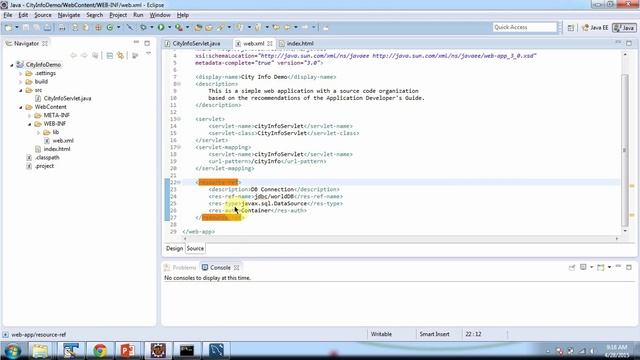Select web.xml in Navigator tree
This screenshot has width=640, height=360.
[x=63, y=140]
